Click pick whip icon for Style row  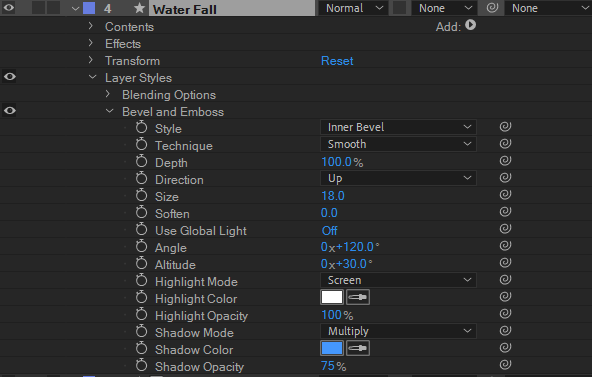coord(505,127)
